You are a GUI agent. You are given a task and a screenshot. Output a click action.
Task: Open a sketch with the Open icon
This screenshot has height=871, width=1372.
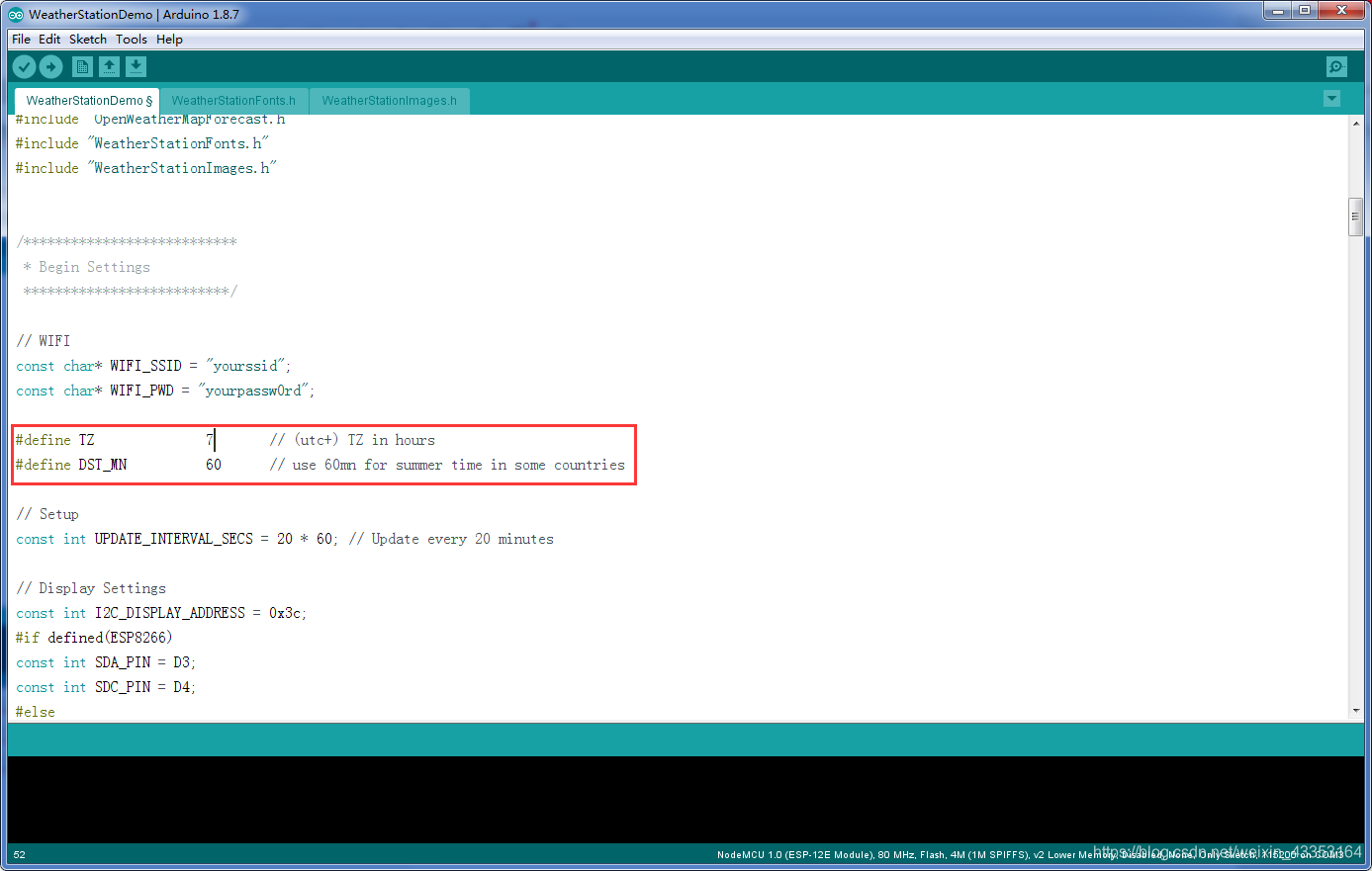110,66
